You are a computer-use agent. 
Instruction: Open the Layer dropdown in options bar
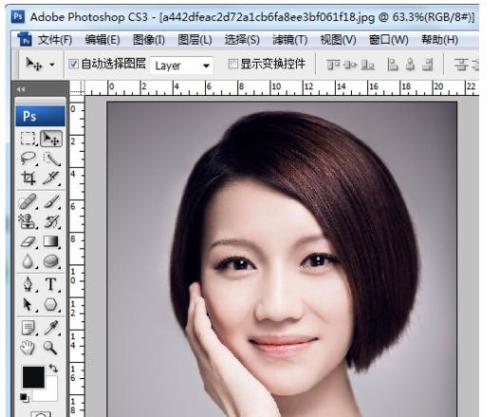[182, 65]
